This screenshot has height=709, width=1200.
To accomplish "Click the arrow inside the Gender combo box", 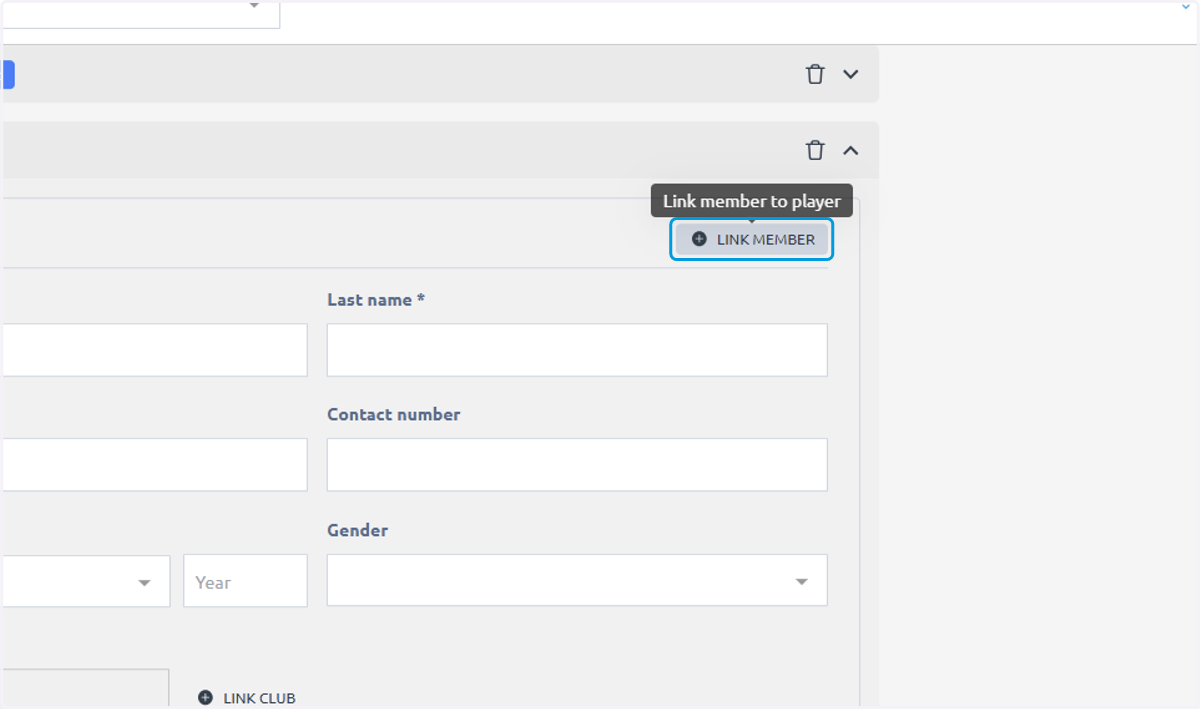I will point(801,581).
